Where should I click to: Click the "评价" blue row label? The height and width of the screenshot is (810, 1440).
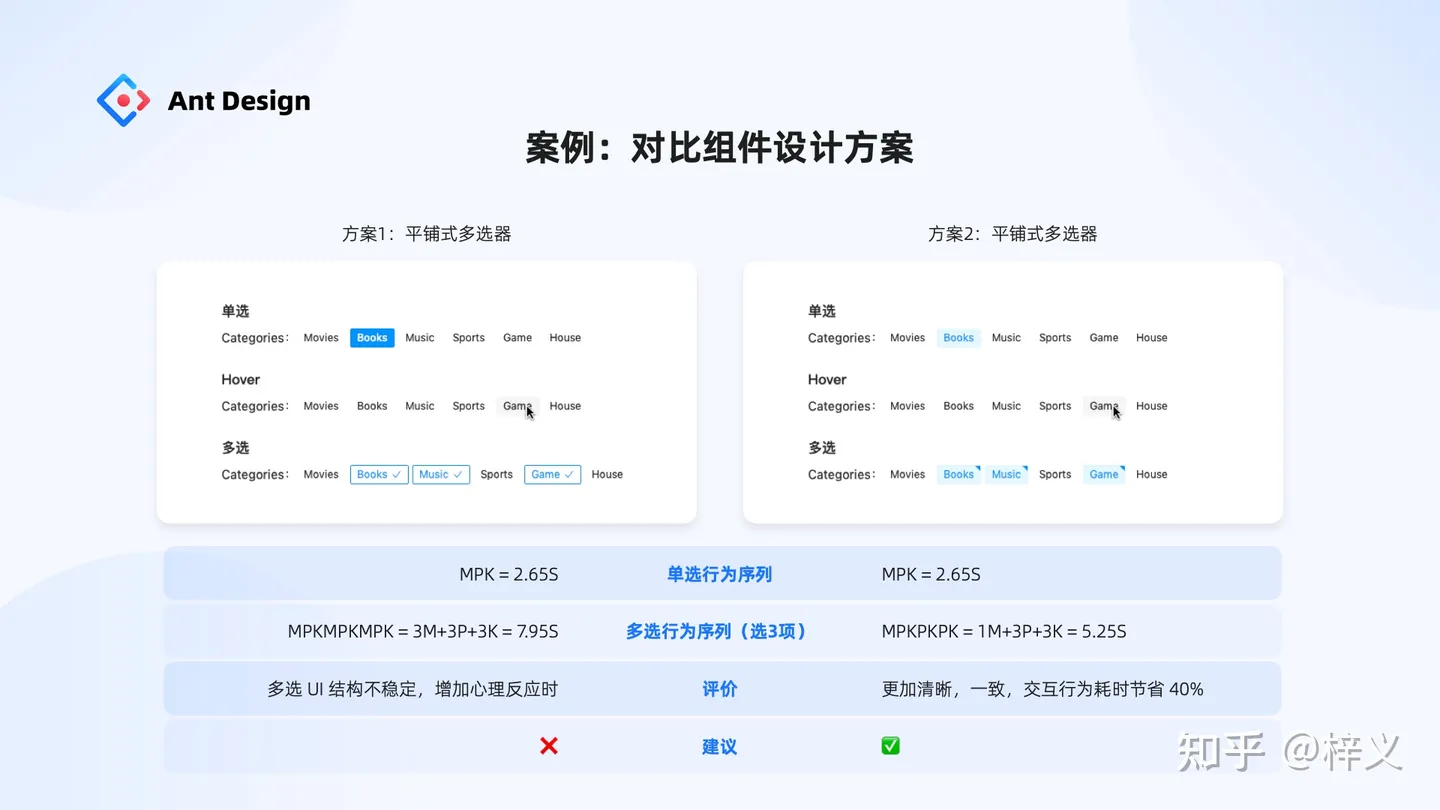719,689
